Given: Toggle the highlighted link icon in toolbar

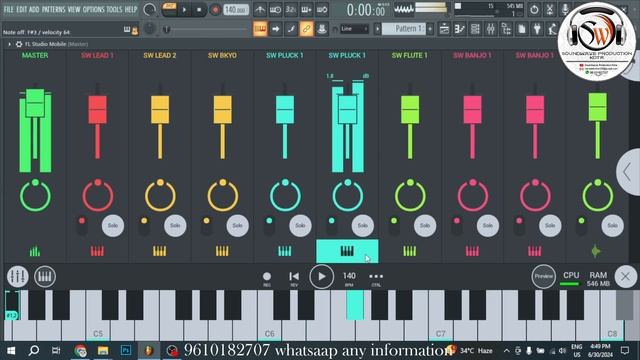Looking at the screenshot, I should (x=306, y=29).
